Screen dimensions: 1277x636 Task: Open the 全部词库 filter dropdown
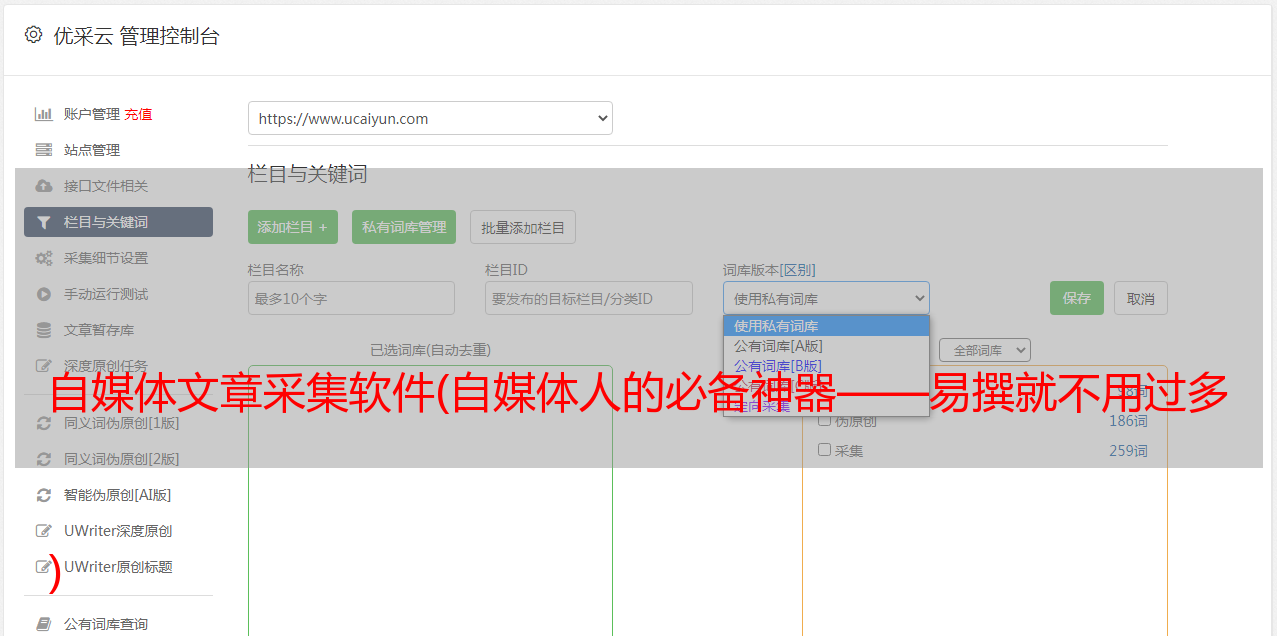point(984,351)
